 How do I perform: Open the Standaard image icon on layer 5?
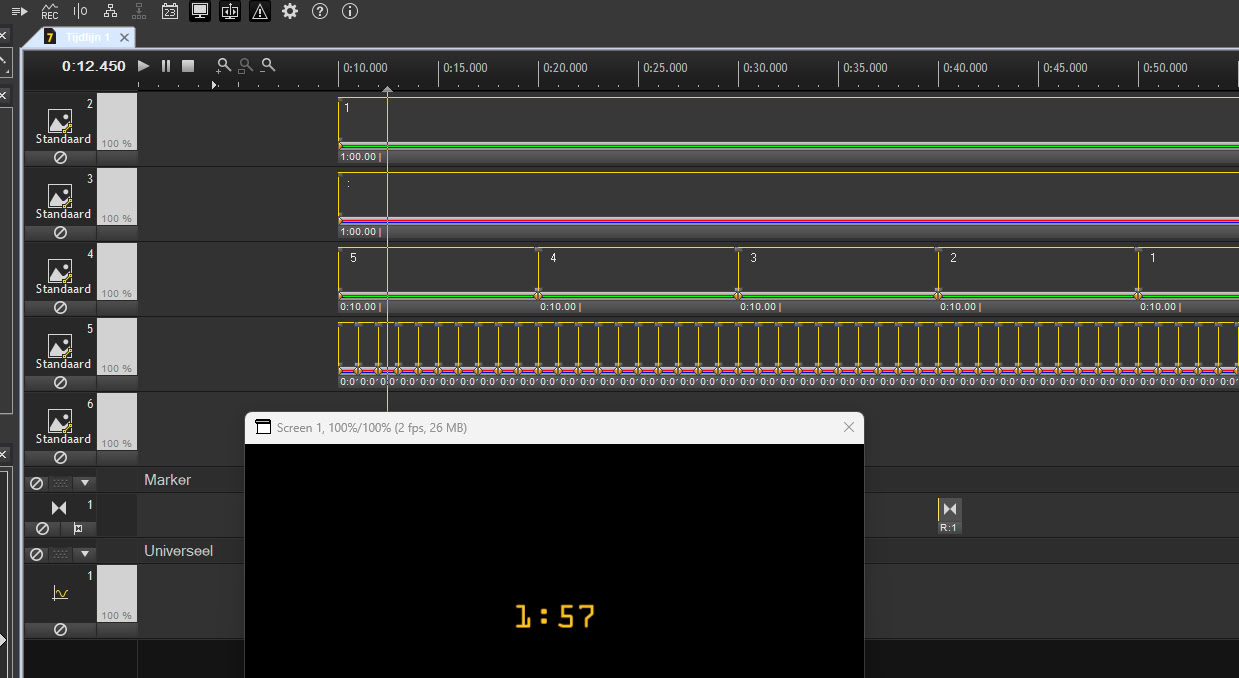pos(60,346)
